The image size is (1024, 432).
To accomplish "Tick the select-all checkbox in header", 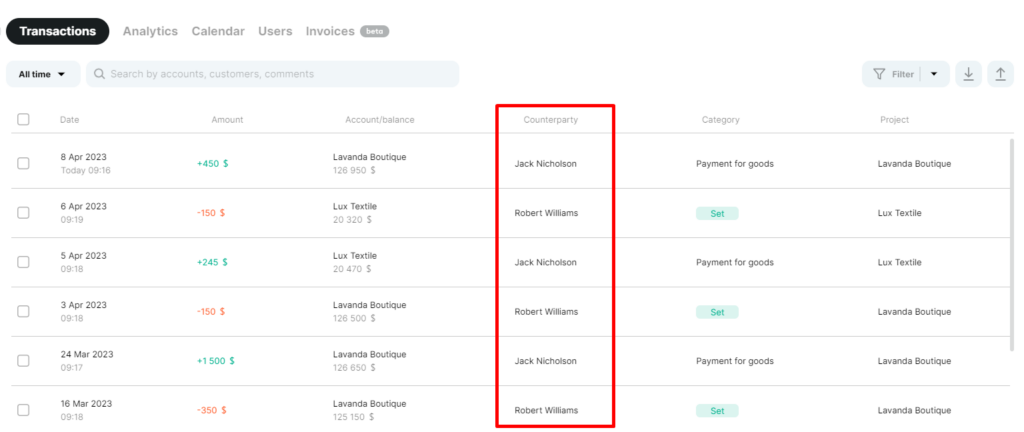I will tap(24, 119).
